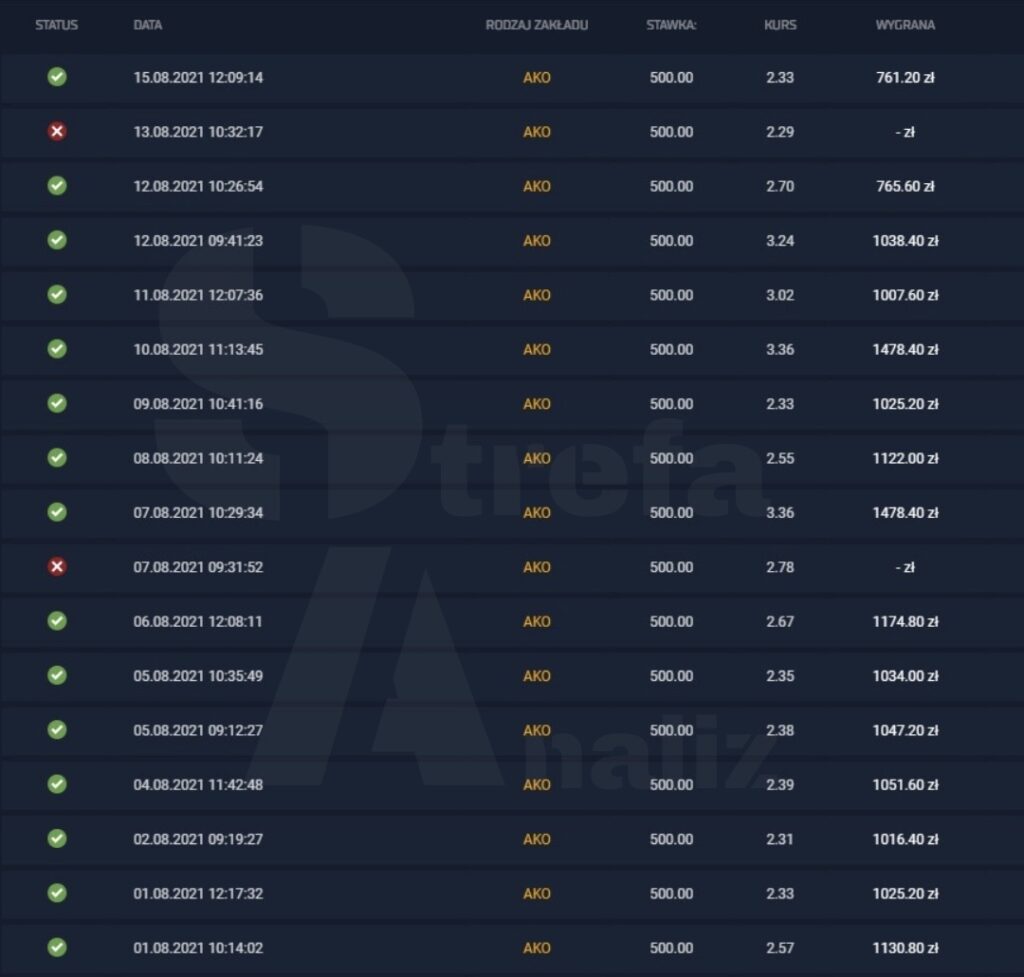1024x977 pixels.
Task: Click the status icon for 02.08.2021 09:19:27
Action: coord(57,839)
